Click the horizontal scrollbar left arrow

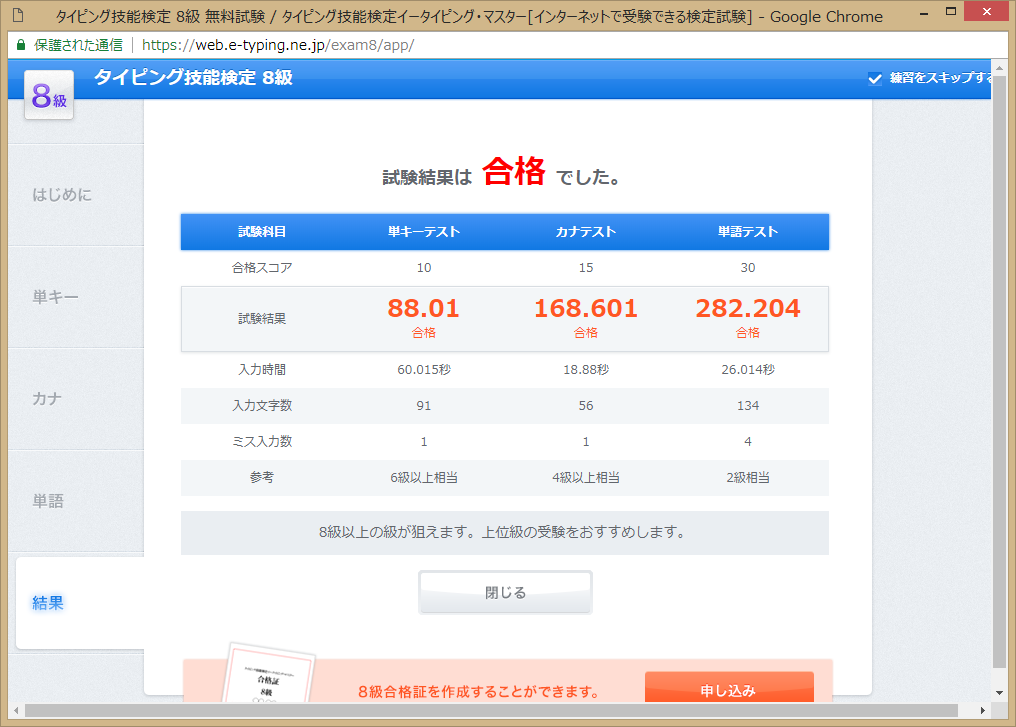(x=15, y=710)
